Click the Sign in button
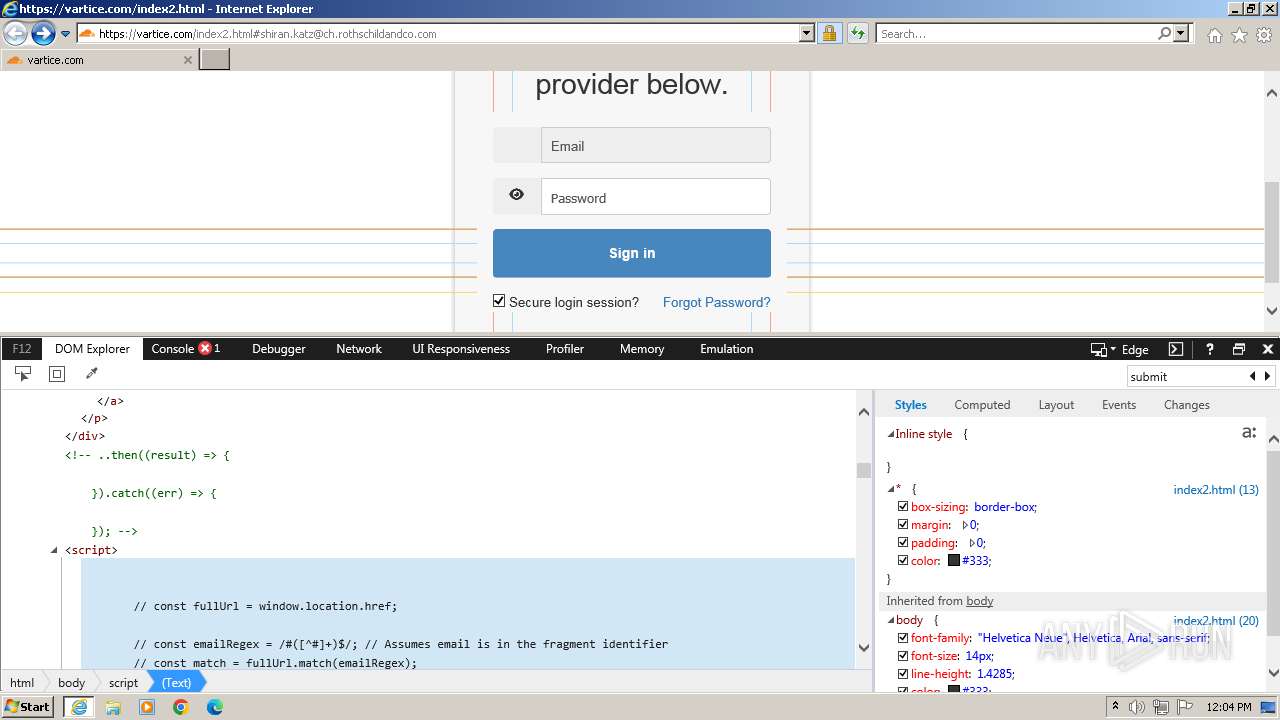The width and height of the screenshot is (1280, 720). pyautogui.click(x=632, y=253)
